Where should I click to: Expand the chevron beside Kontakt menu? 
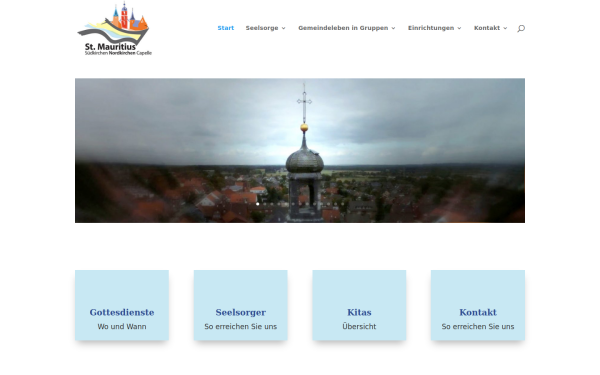(x=505, y=28)
